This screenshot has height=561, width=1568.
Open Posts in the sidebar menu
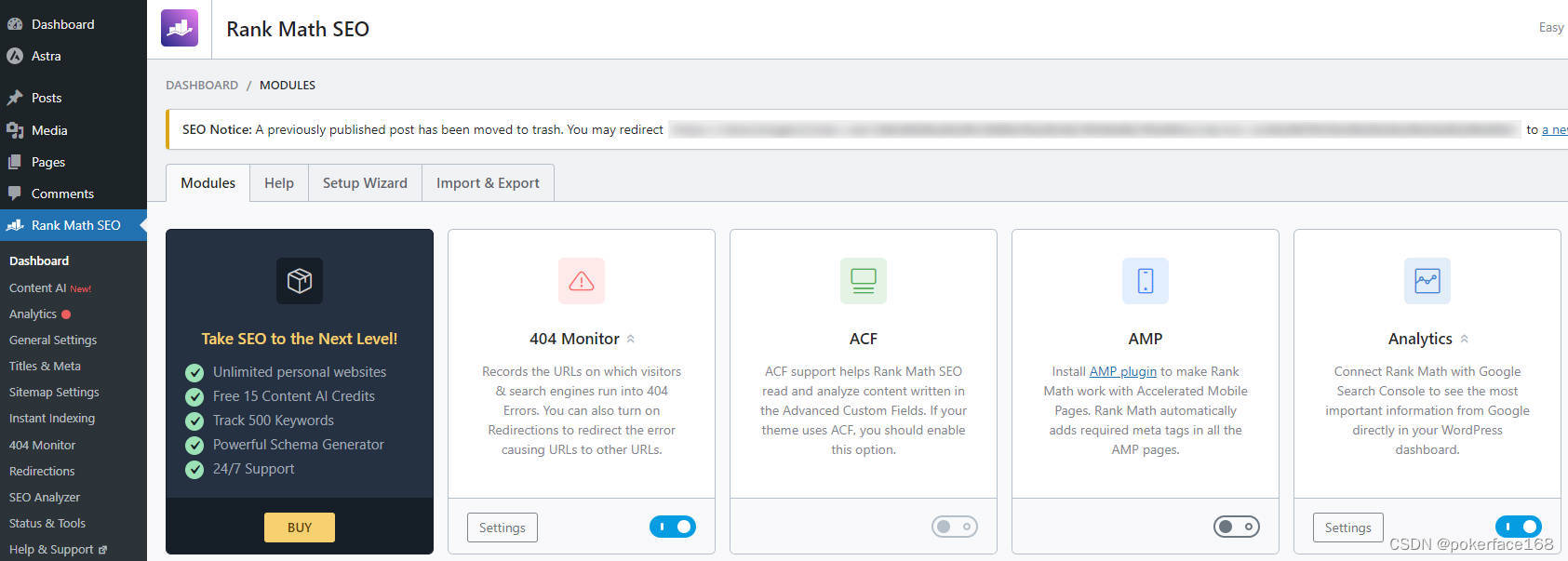coord(74,98)
